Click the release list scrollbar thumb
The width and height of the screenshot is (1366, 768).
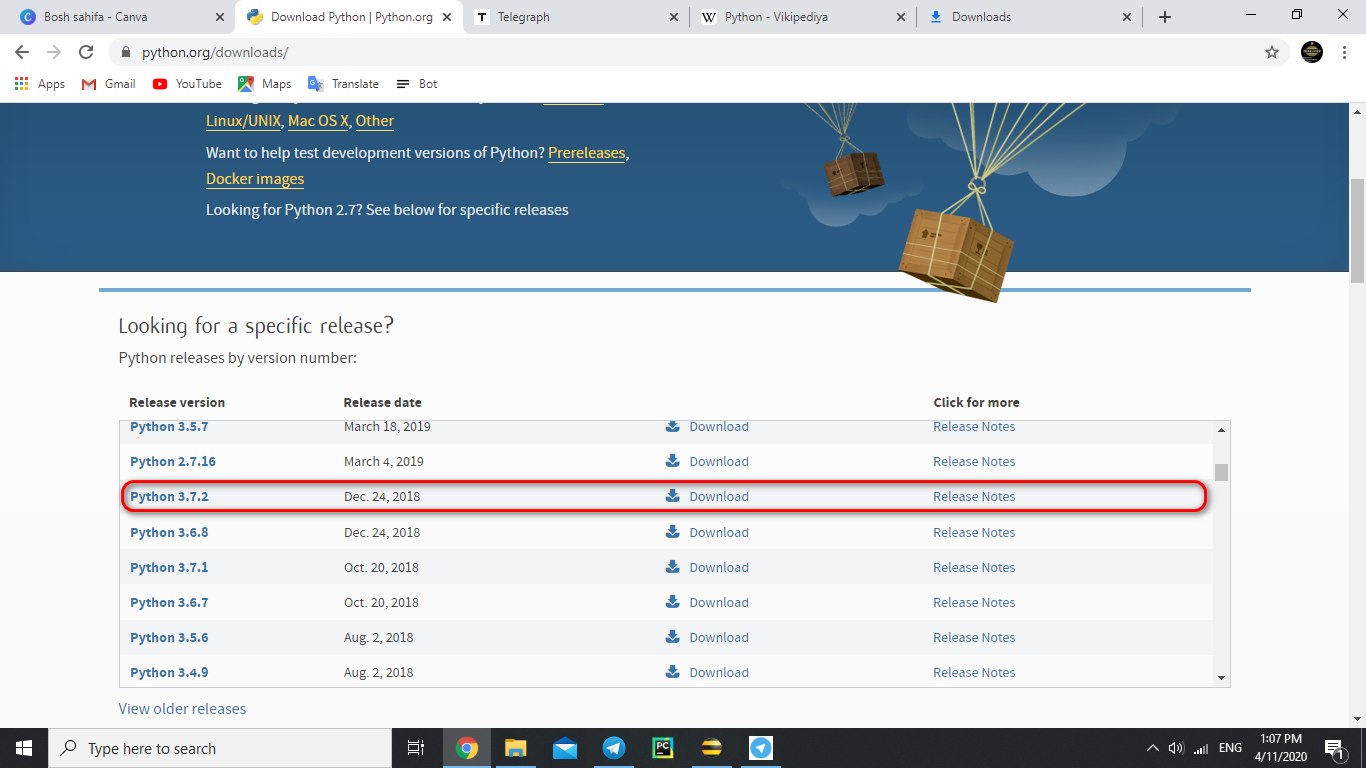(x=1221, y=472)
